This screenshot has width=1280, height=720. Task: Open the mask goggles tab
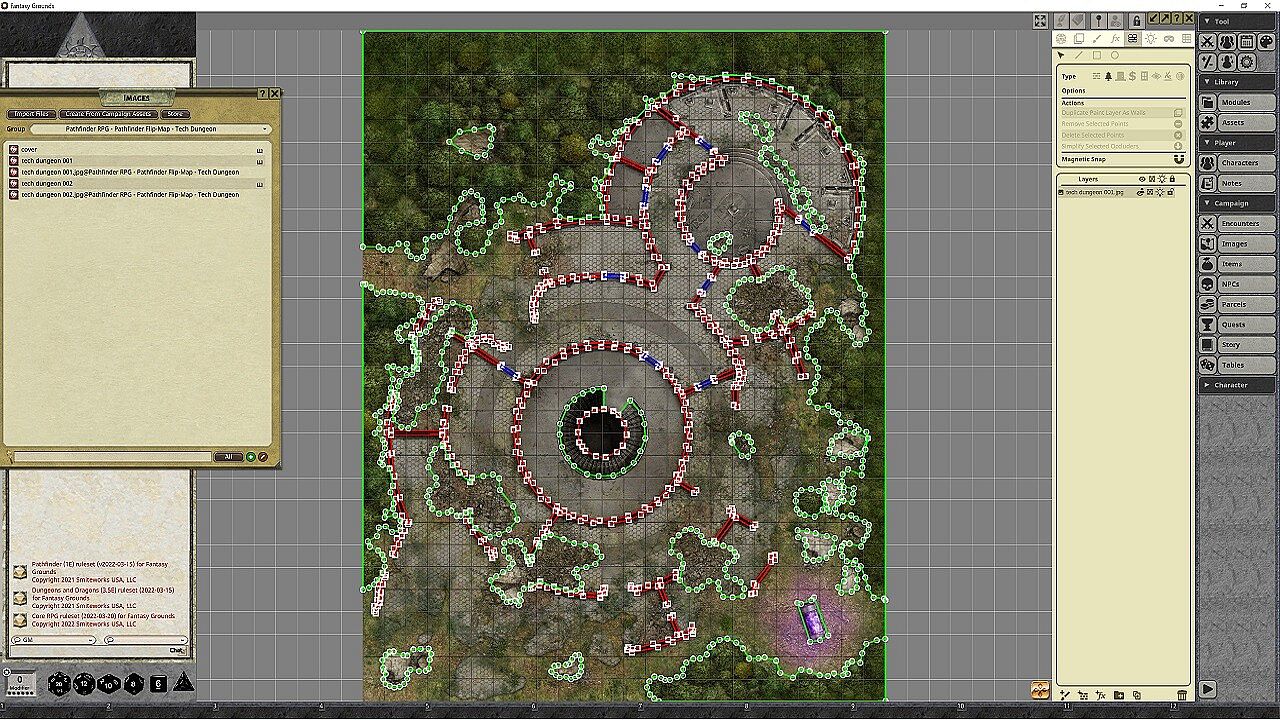click(x=1169, y=39)
